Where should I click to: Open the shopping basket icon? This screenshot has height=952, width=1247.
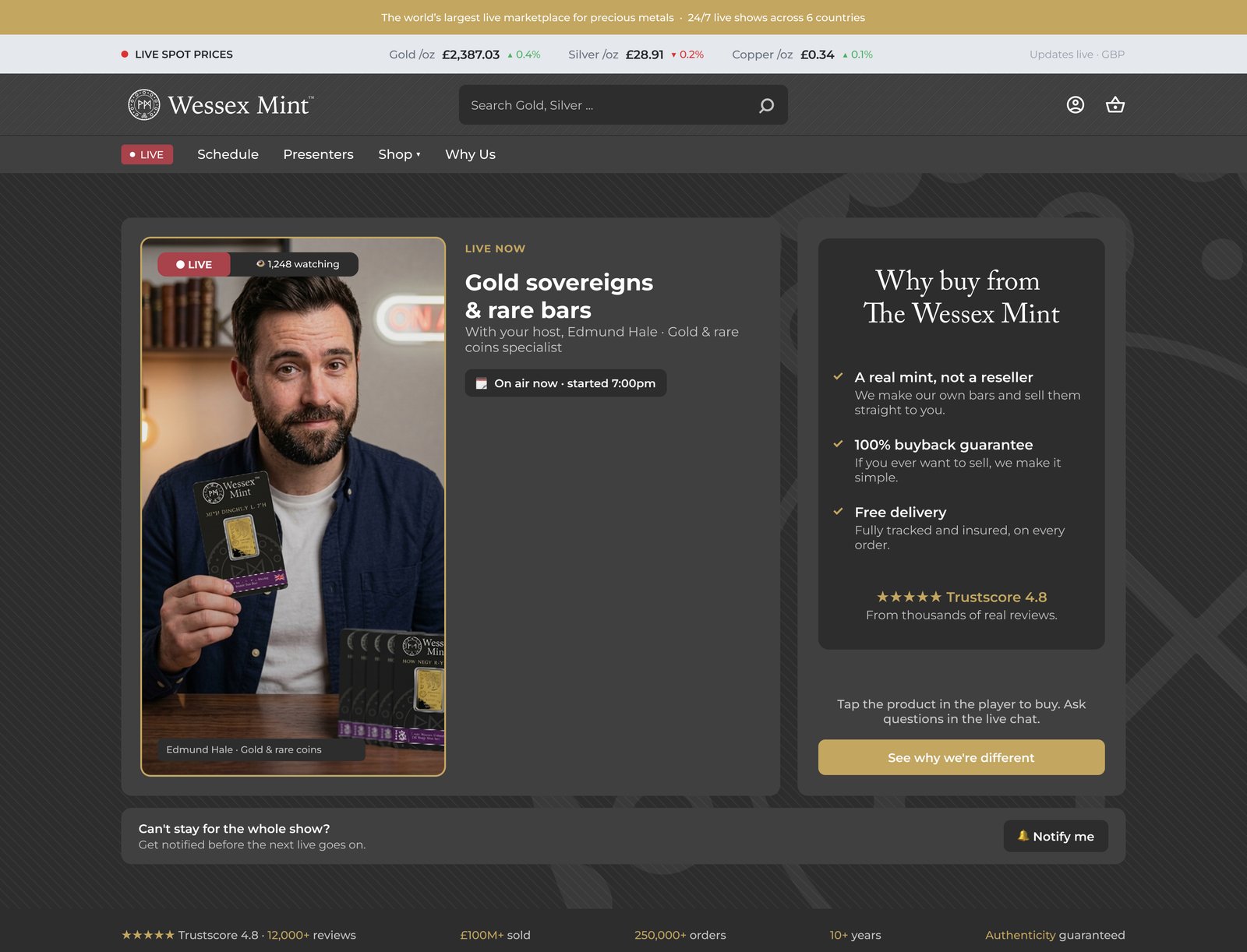(1115, 104)
